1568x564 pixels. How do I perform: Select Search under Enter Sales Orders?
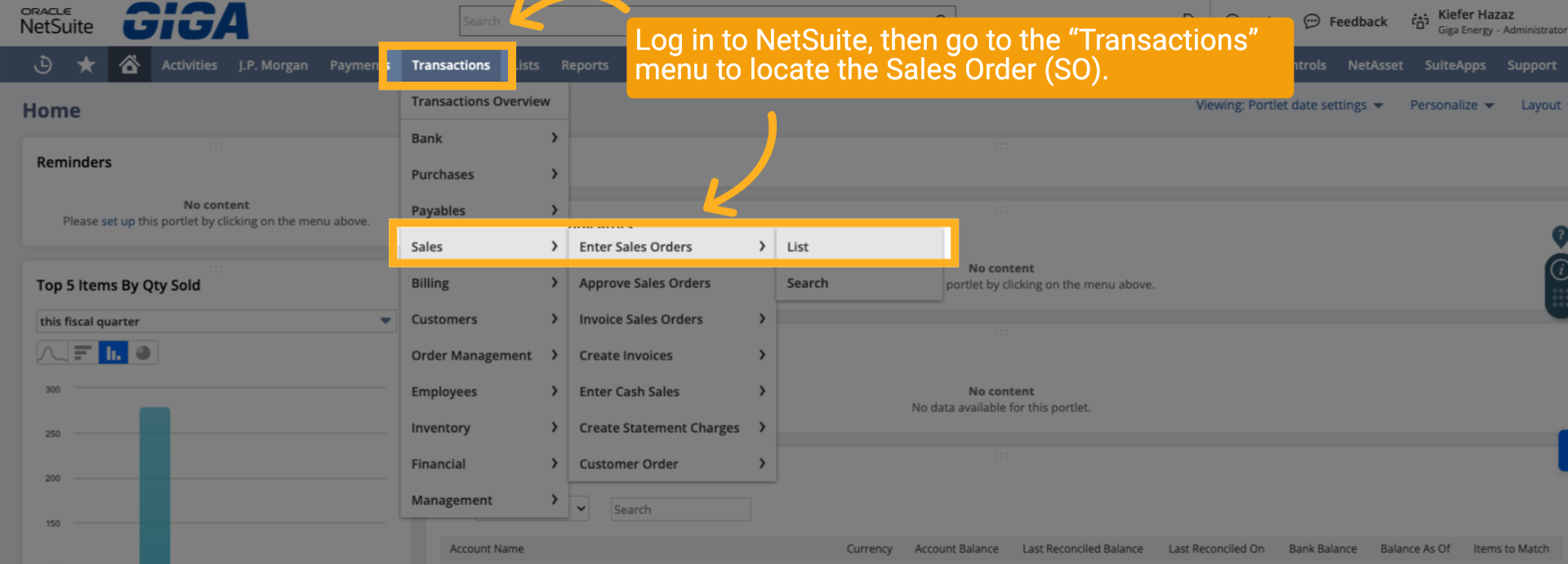tap(860, 282)
